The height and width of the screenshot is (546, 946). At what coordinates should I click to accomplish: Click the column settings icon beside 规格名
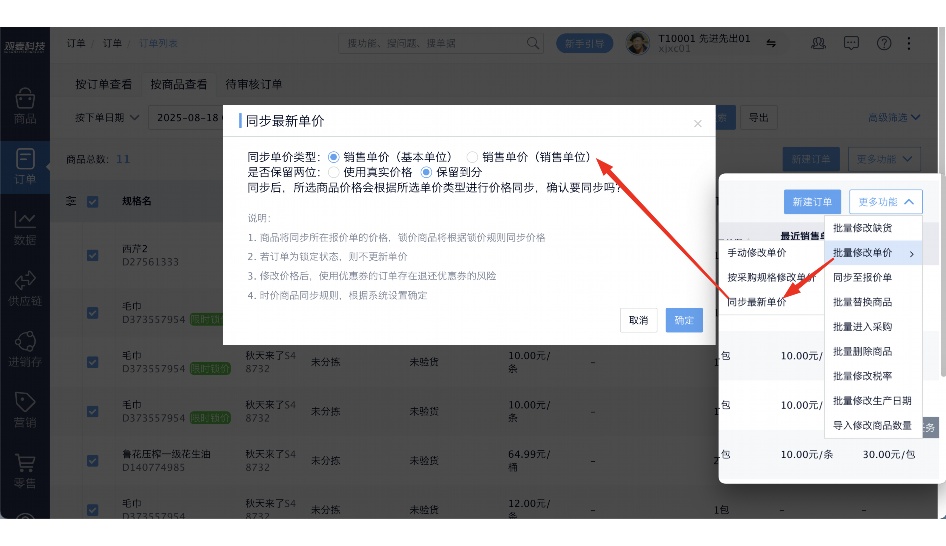pos(71,201)
